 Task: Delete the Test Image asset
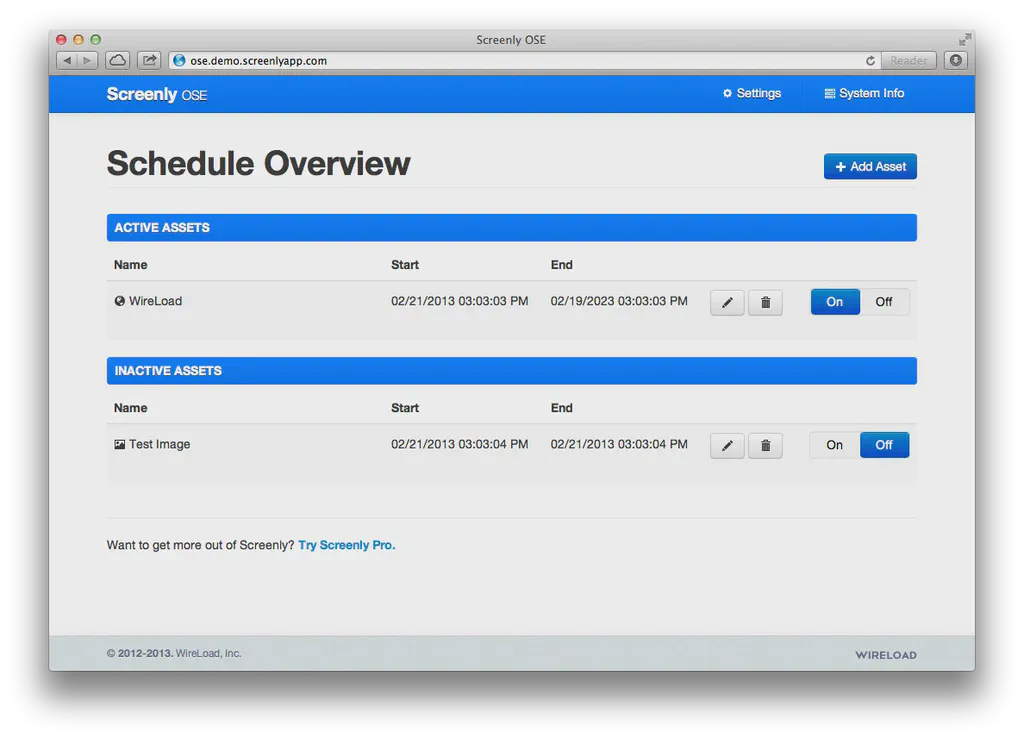(765, 445)
